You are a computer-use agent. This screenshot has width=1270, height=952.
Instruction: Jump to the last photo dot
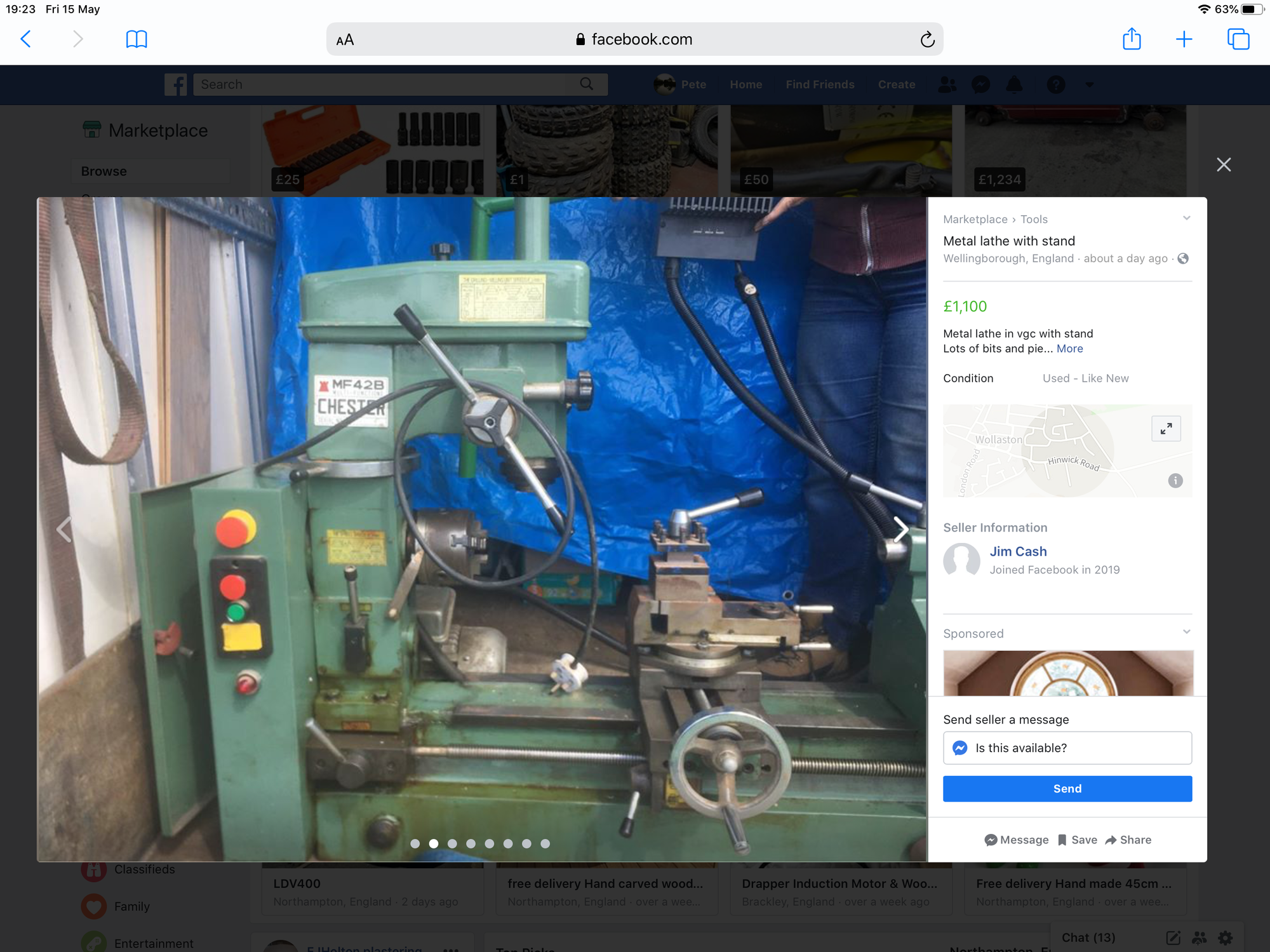click(545, 843)
